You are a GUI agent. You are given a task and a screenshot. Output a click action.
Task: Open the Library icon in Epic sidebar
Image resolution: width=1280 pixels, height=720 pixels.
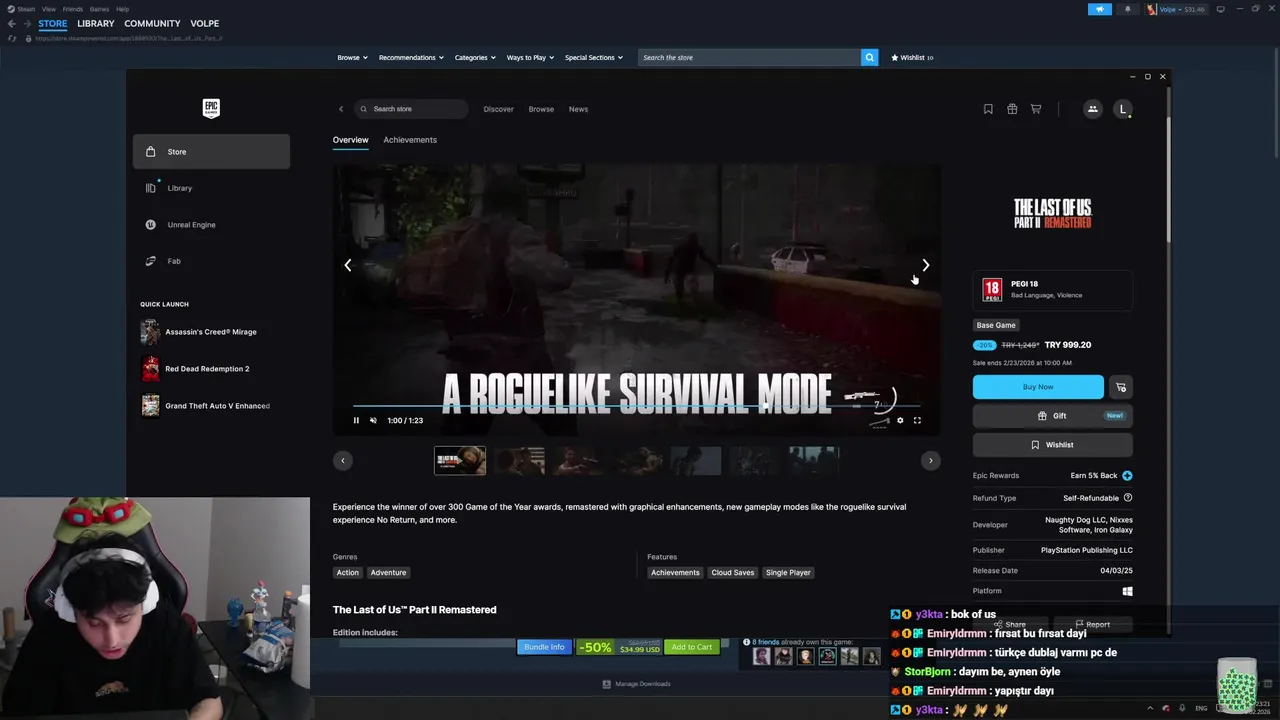tap(150, 188)
